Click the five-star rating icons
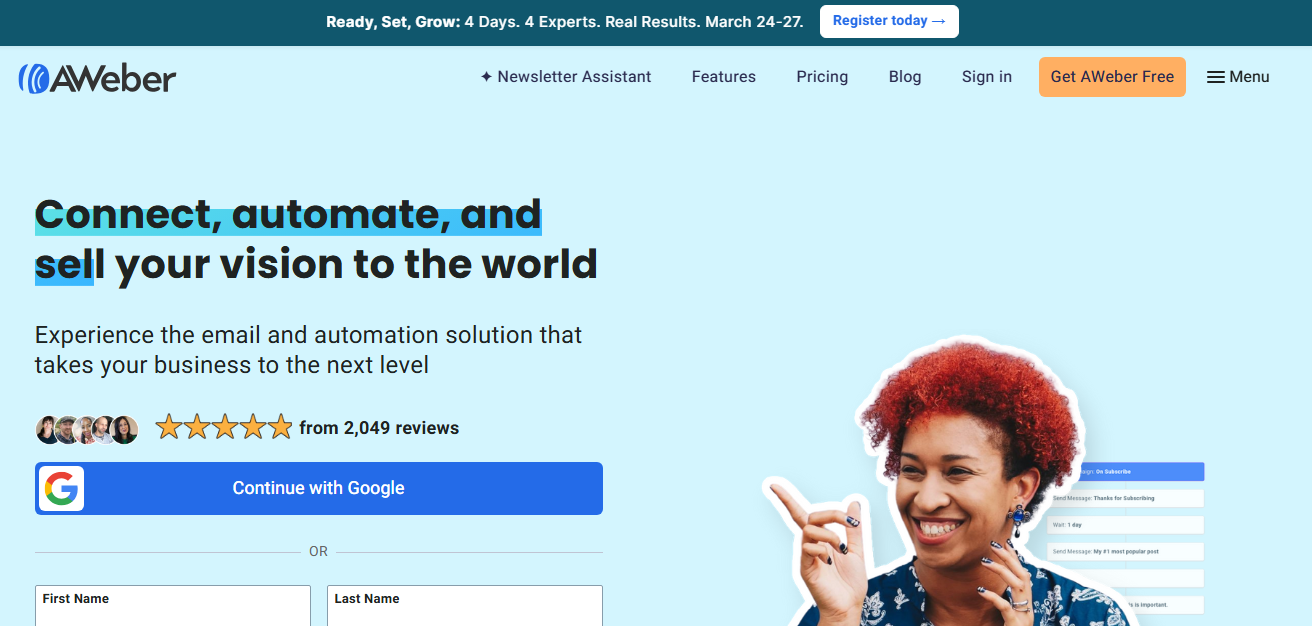1312x626 pixels. (x=224, y=428)
